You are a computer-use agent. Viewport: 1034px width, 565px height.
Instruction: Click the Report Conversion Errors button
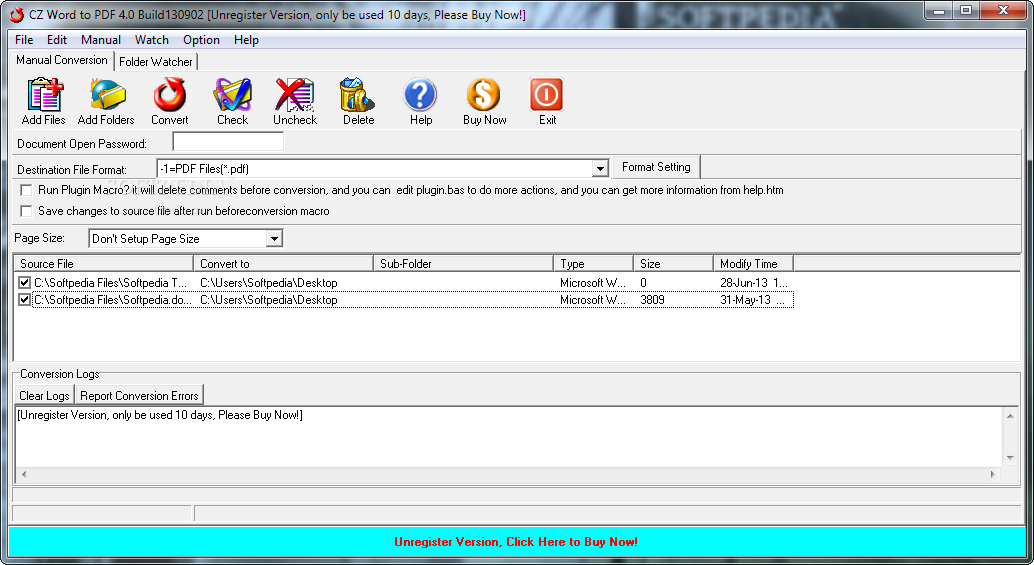pyautogui.click(x=139, y=396)
